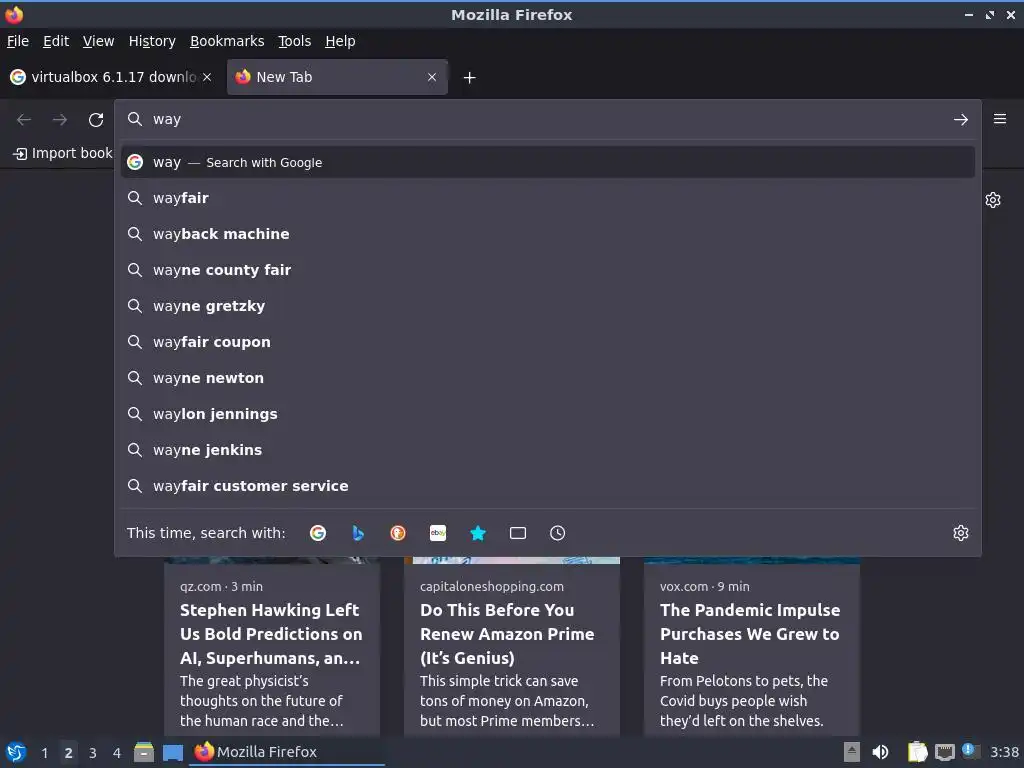Screen dimensions: 1024x768
Task: Open the file manager icon in taskbar
Action: point(144,752)
